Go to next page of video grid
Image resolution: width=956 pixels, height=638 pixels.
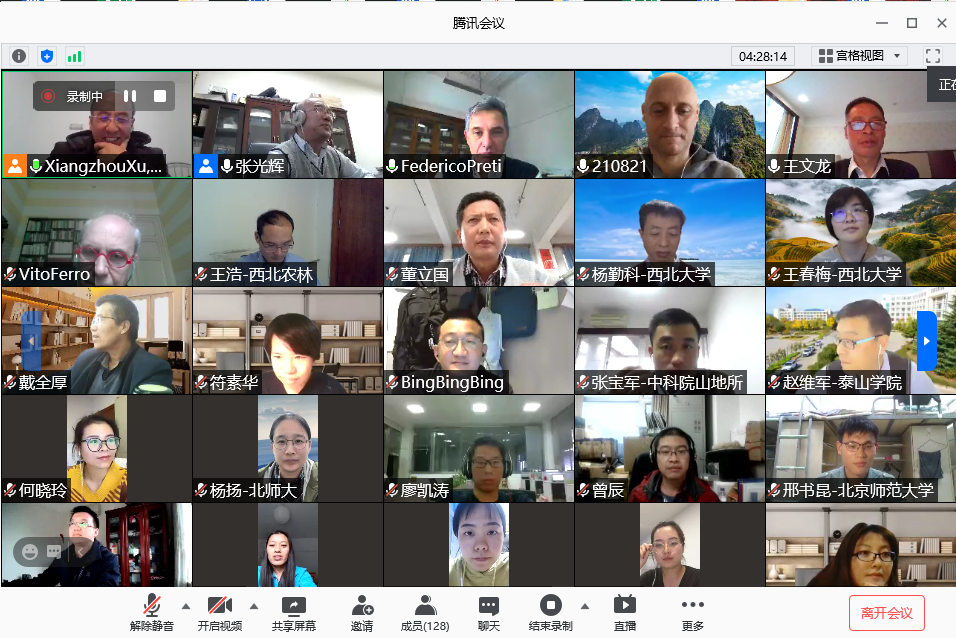[926, 341]
